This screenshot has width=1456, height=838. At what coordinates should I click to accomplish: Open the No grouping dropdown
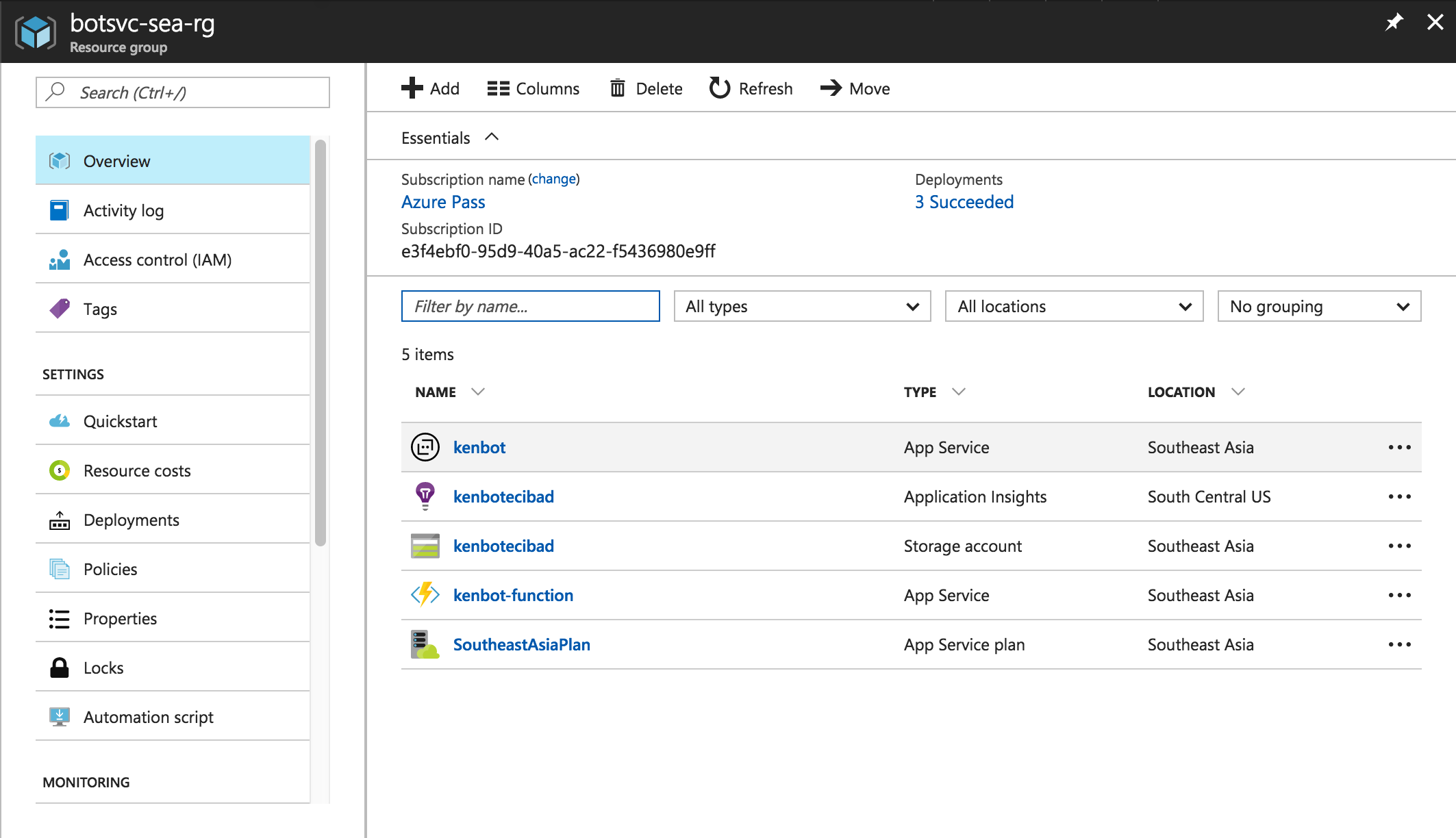coord(1319,306)
